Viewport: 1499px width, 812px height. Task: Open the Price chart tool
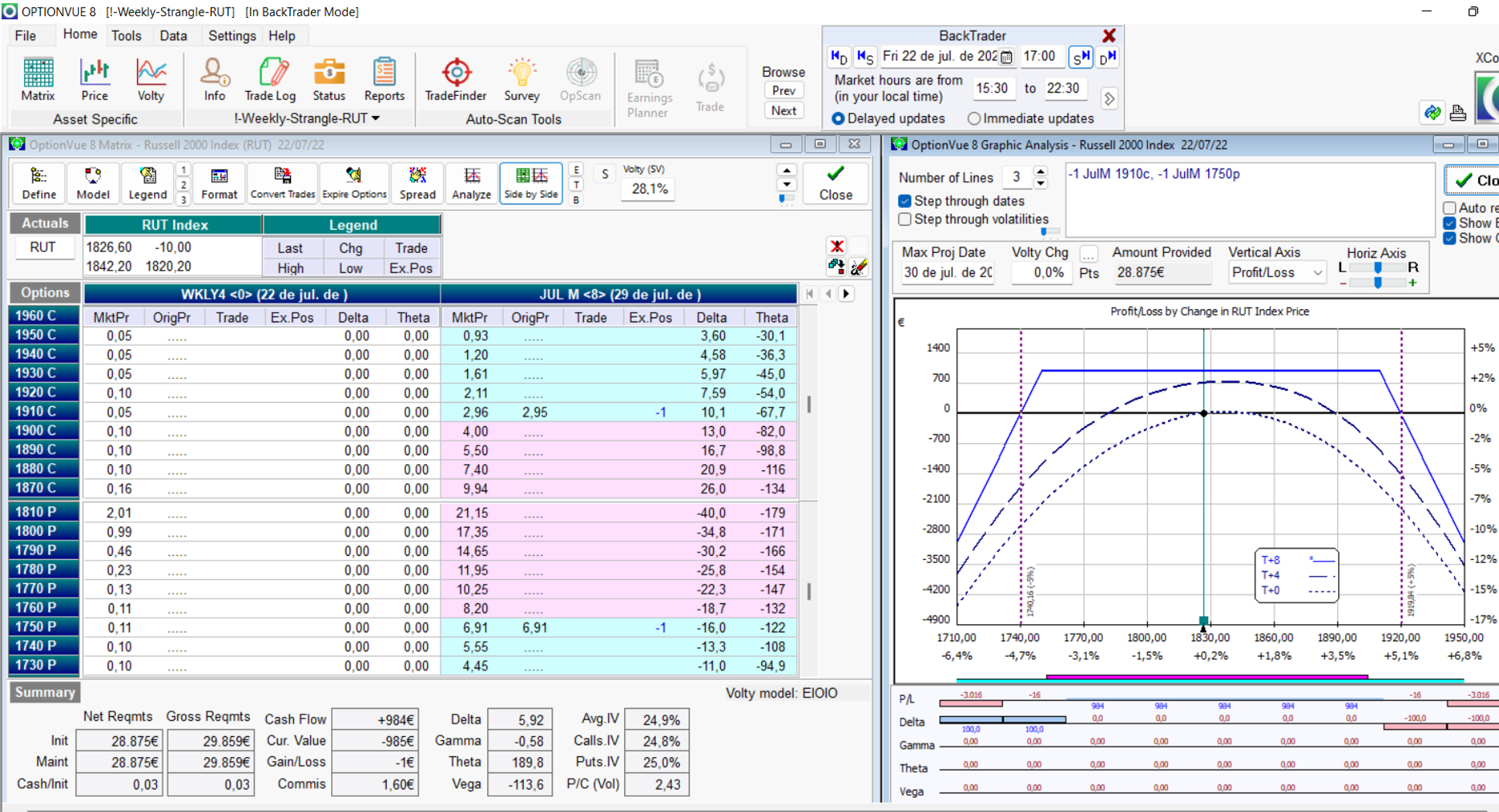pyautogui.click(x=94, y=79)
